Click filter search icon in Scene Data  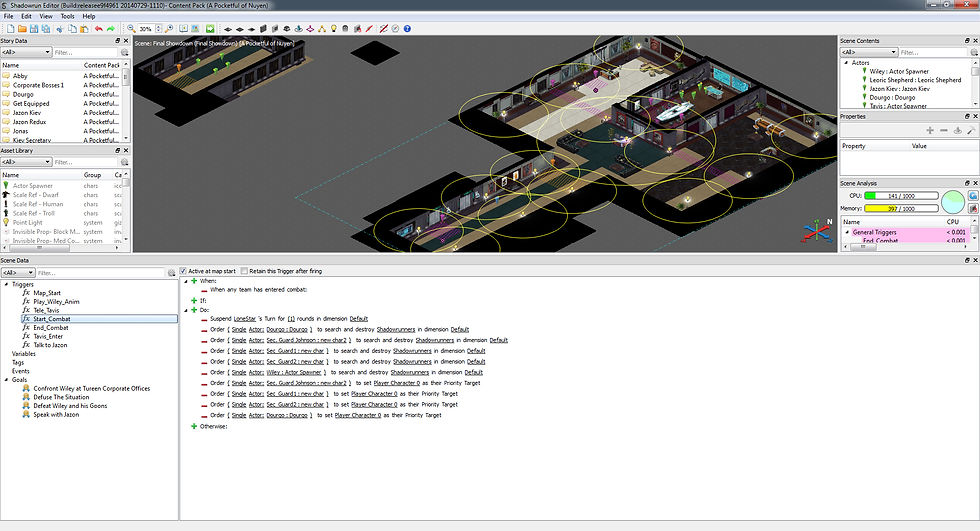click(171, 273)
